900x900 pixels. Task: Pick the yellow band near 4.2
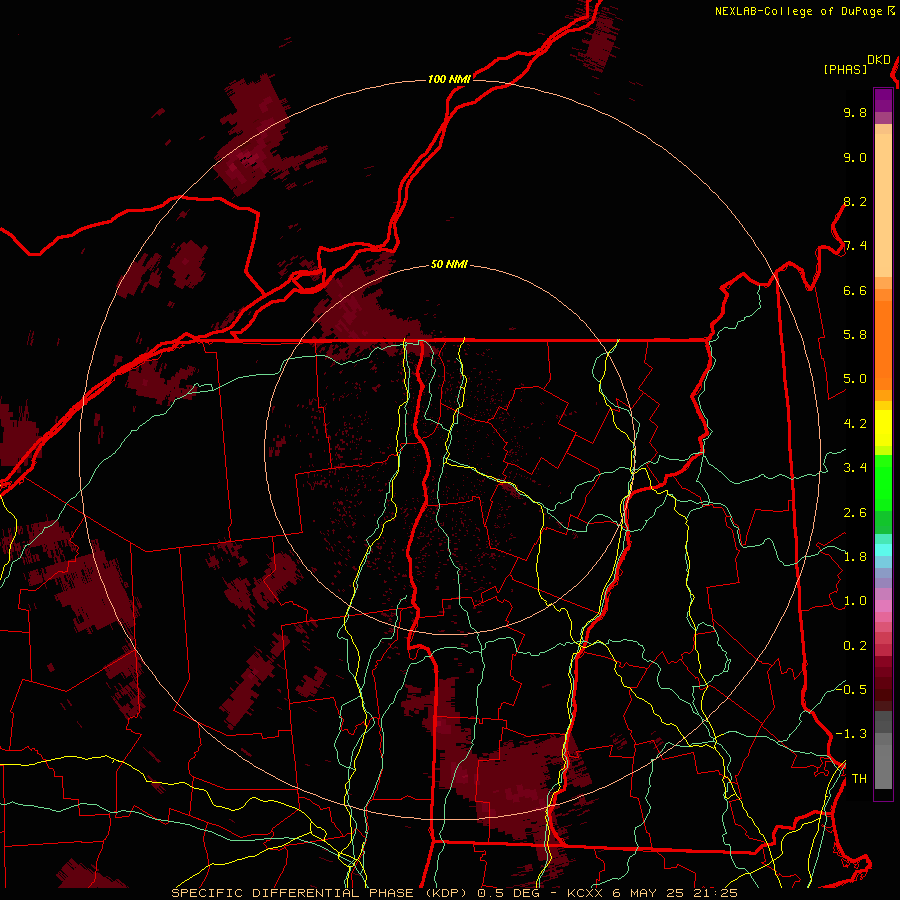coord(883,428)
